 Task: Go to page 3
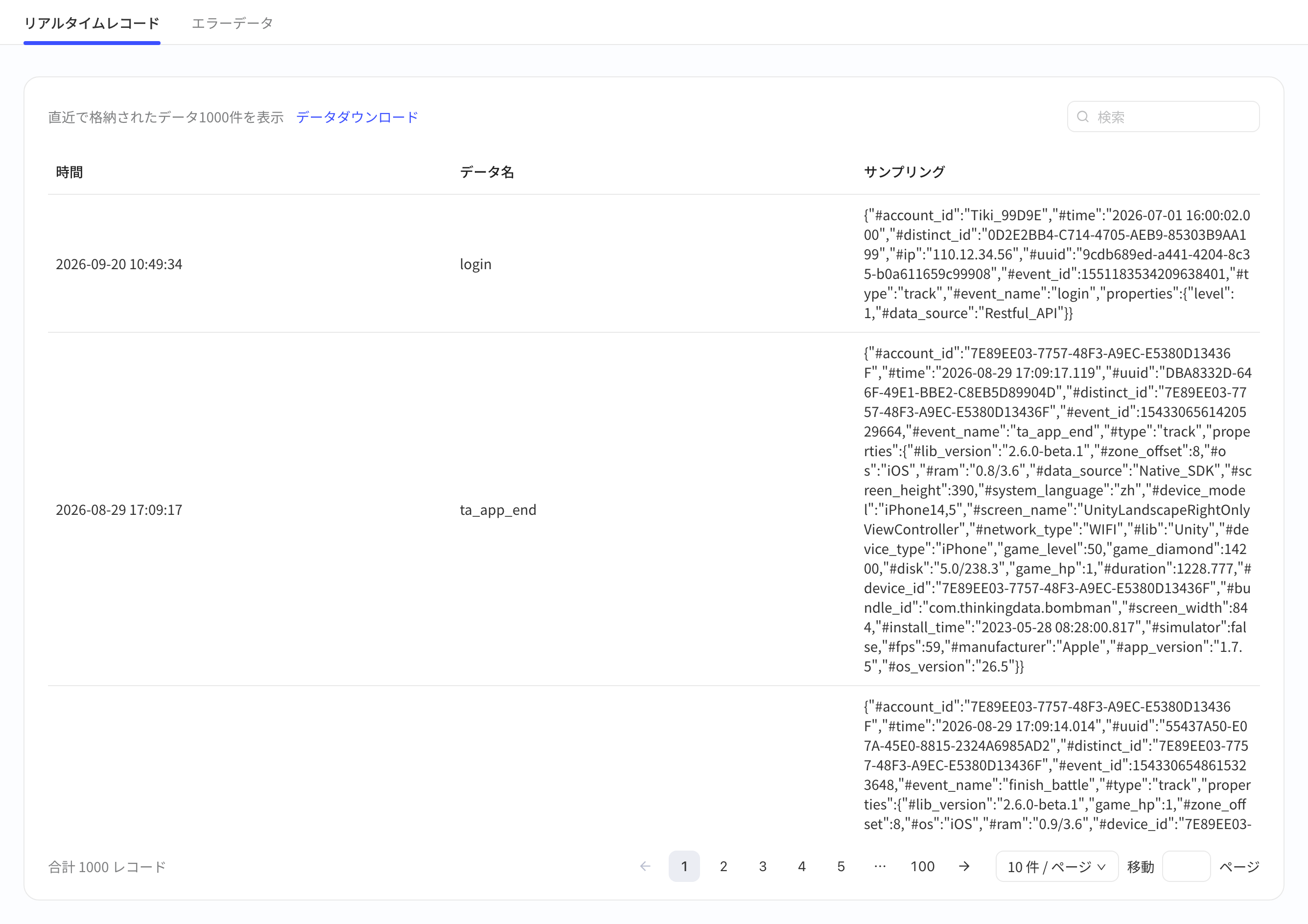click(763, 866)
